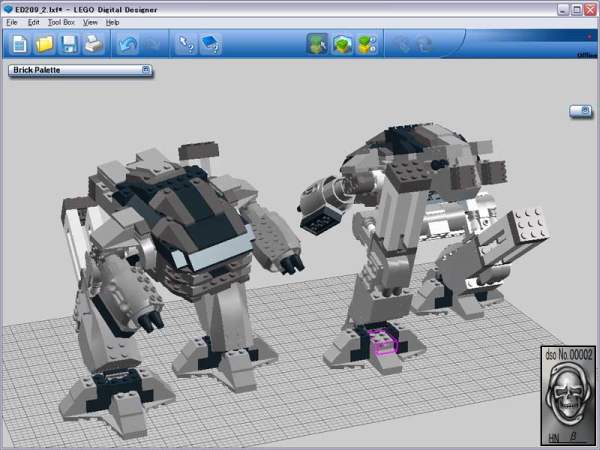Undo the last action
The height and width of the screenshot is (450, 600).
127,45
